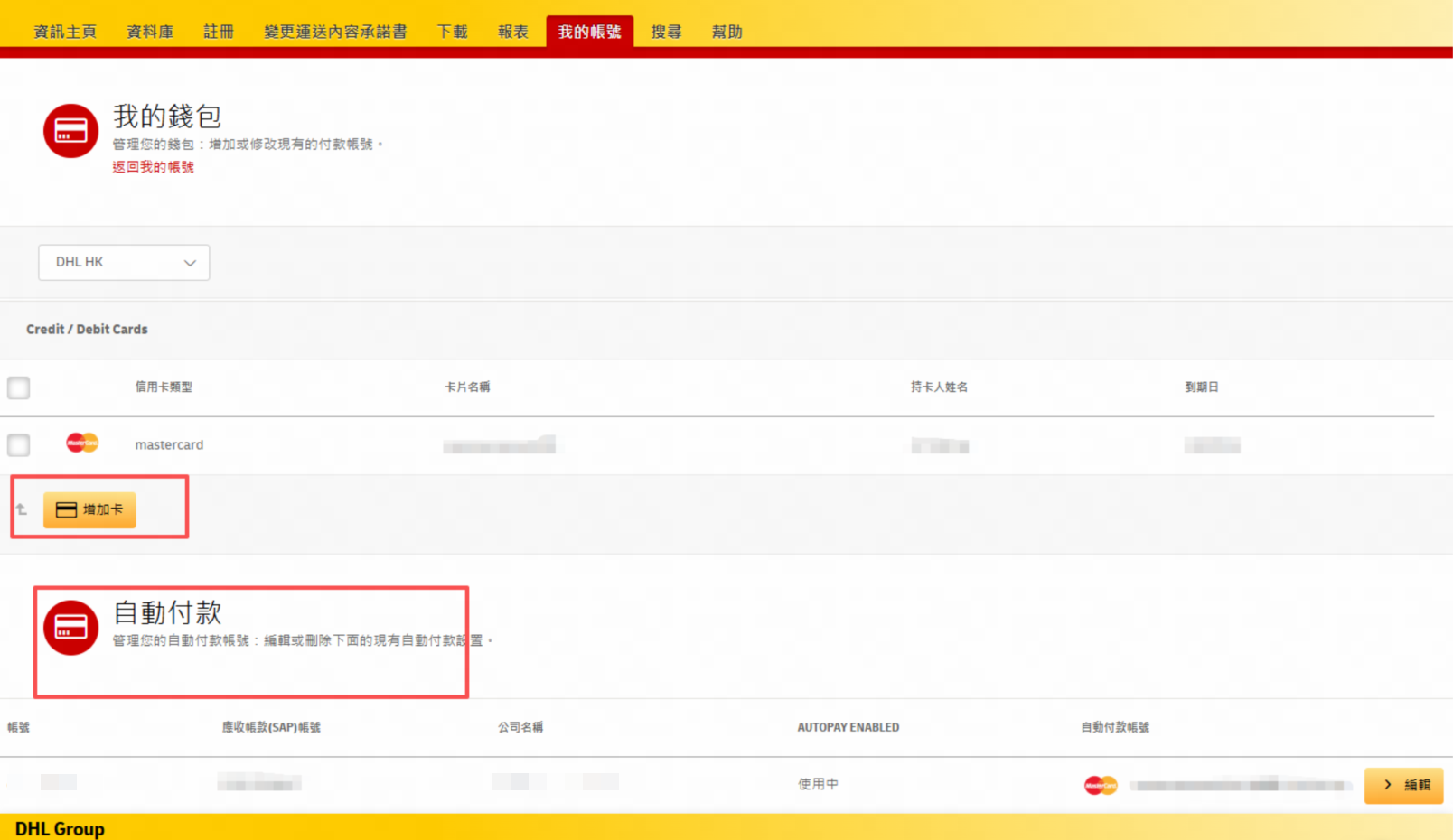Click the 卡片名稱 column header
Screen dimensions: 1453x840
[467, 387]
